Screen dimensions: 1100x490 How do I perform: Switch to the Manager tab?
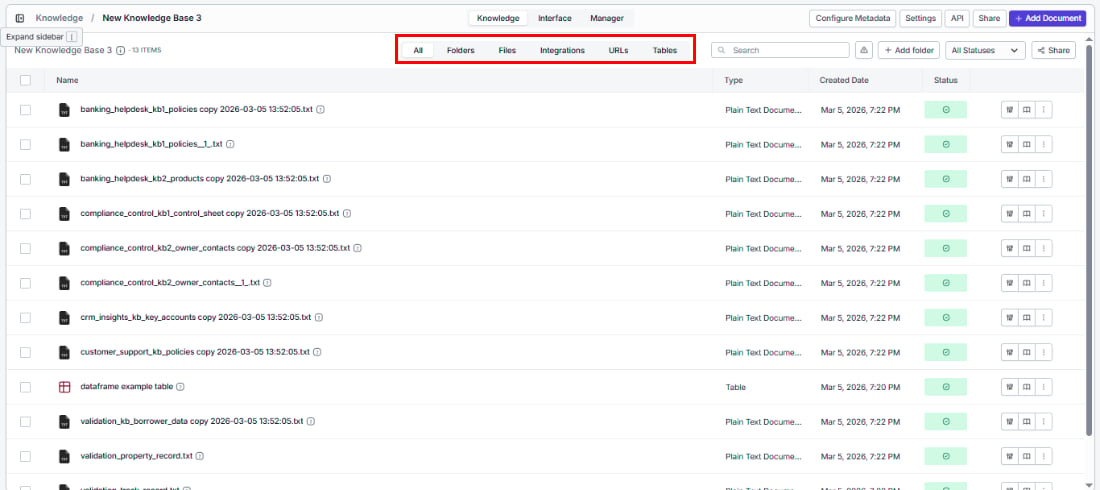tap(607, 18)
